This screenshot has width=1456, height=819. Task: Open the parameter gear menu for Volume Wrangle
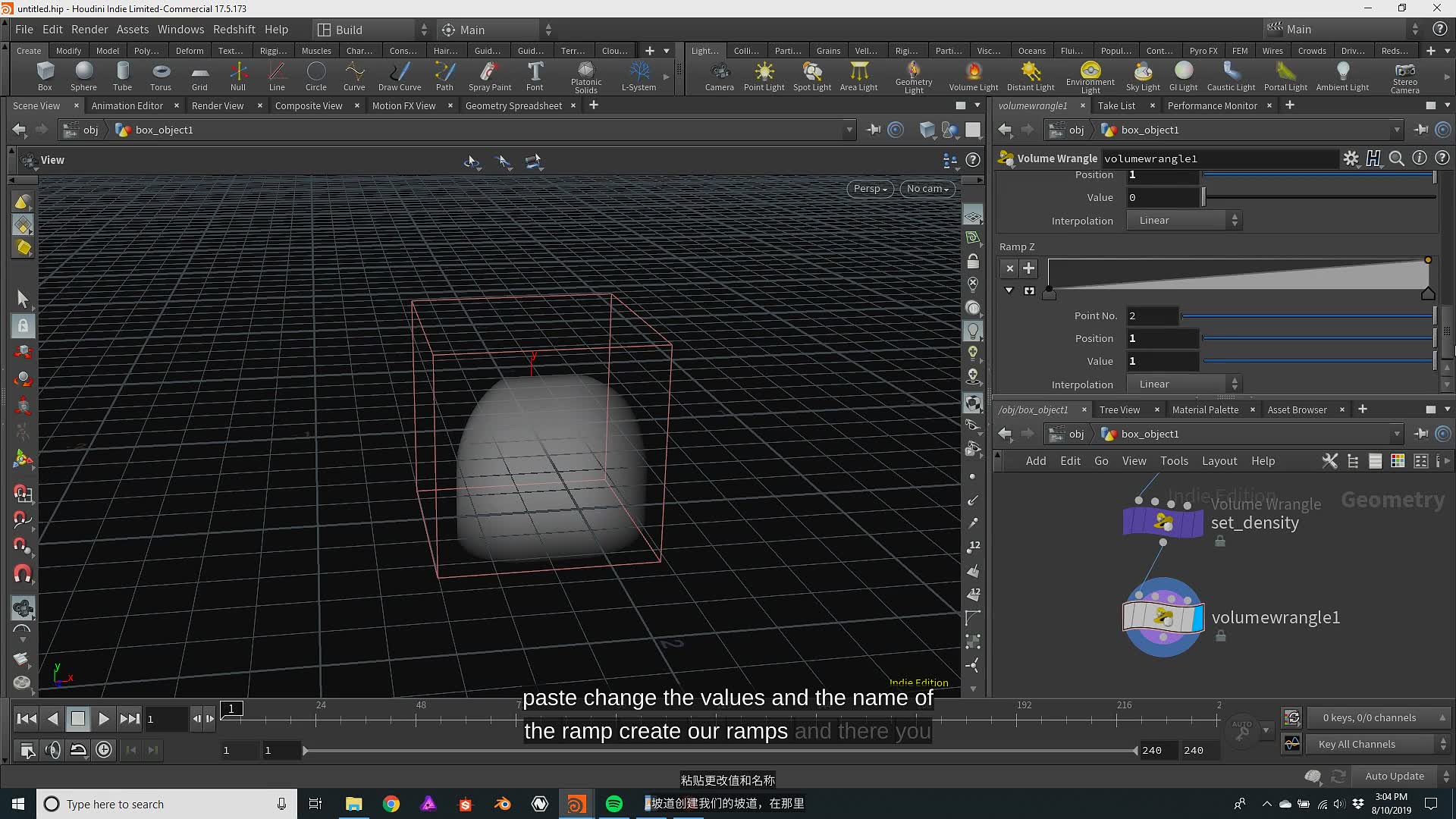coord(1351,158)
